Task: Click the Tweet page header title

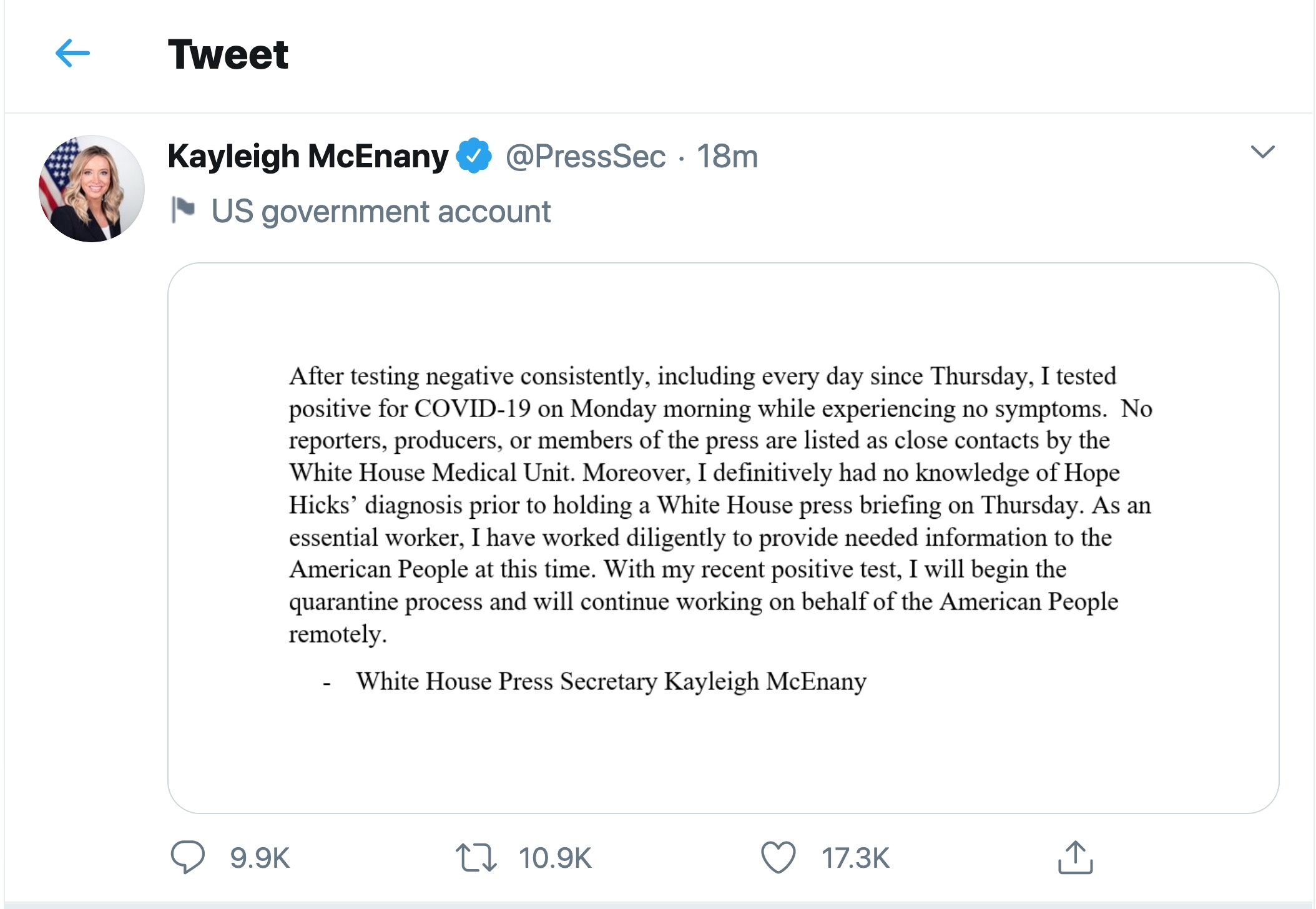Action: tap(228, 54)
